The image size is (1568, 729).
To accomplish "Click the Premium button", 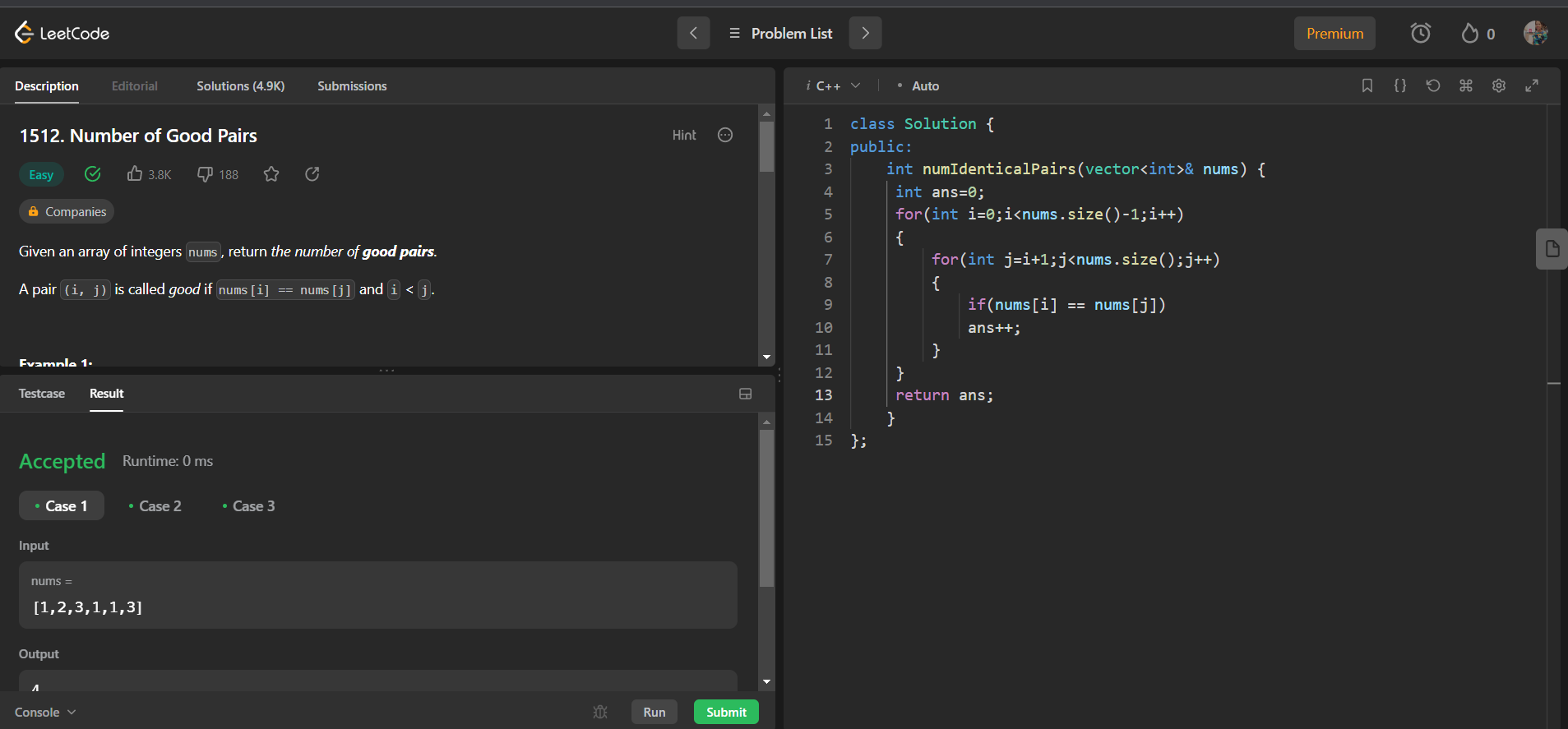I will coord(1334,33).
